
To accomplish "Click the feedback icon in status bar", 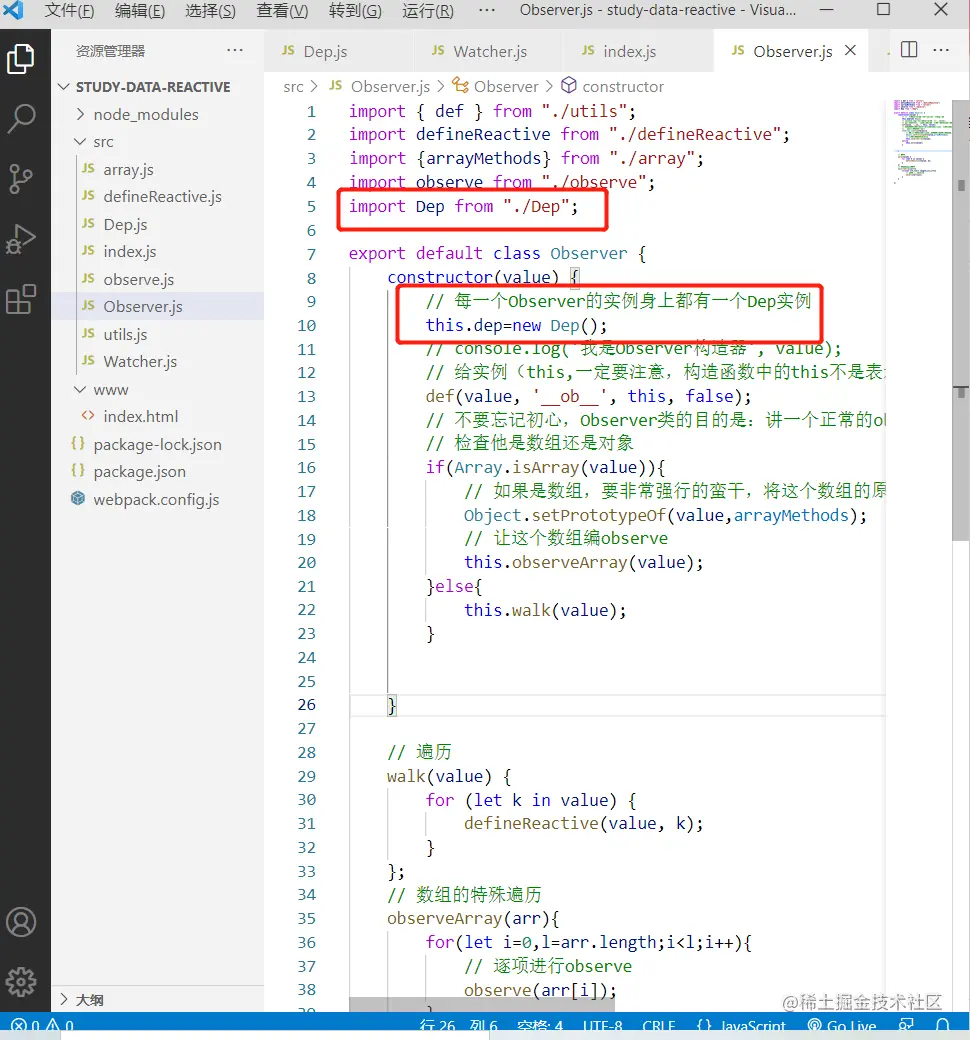I will [x=906, y=1025].
